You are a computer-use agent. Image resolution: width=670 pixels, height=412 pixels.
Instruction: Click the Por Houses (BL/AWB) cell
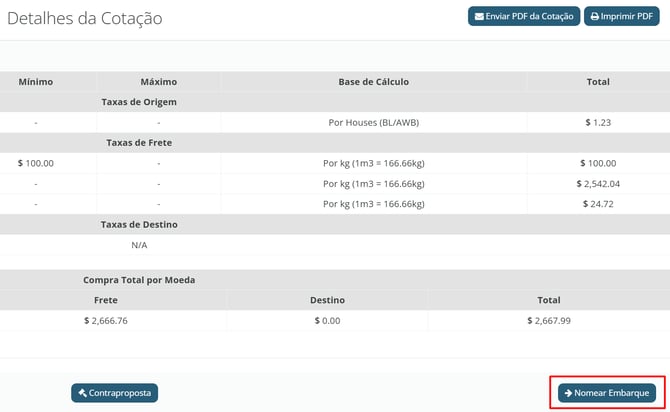pyautogui.click(x=375, y=122)
